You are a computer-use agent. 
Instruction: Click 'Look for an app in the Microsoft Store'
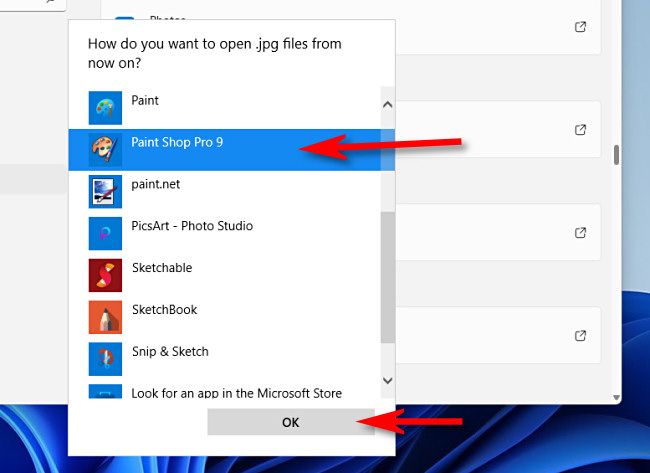[x=237, y=393]
